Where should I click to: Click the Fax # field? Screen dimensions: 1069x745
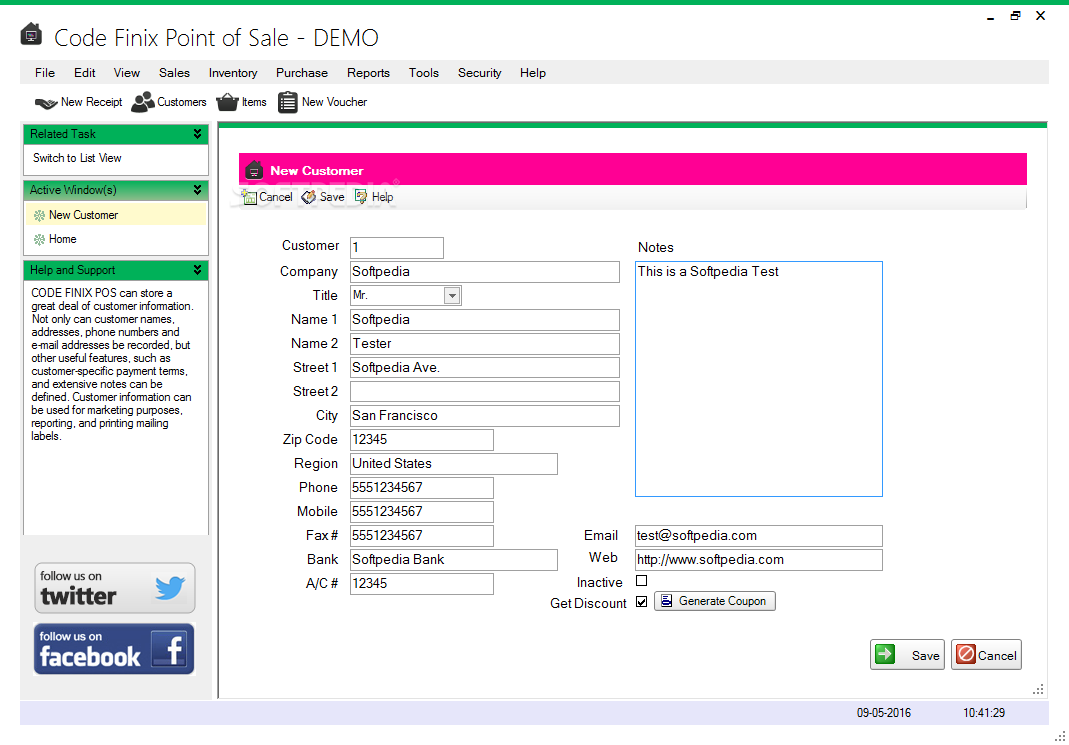(422, 536)
